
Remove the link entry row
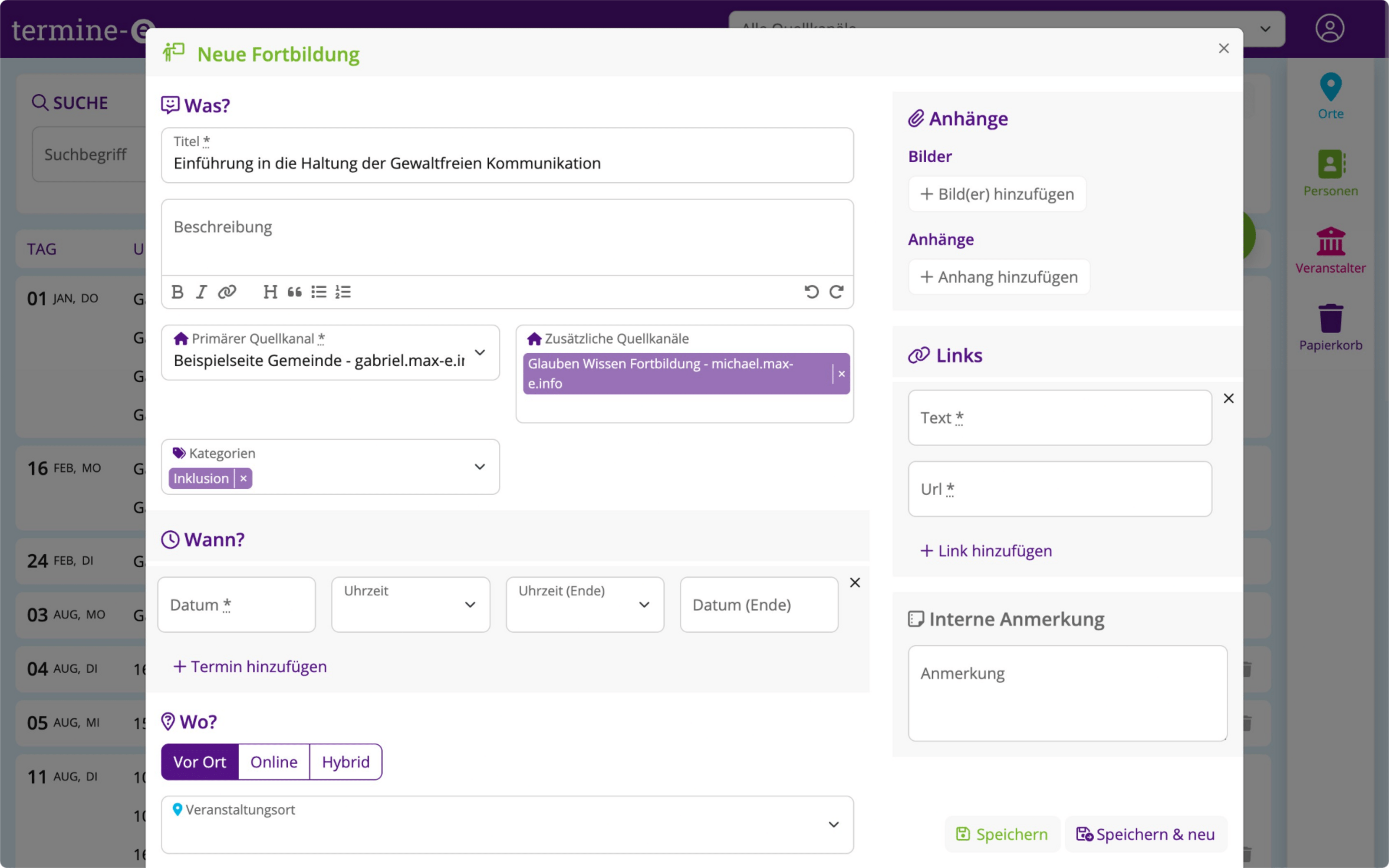point(1228,398)
